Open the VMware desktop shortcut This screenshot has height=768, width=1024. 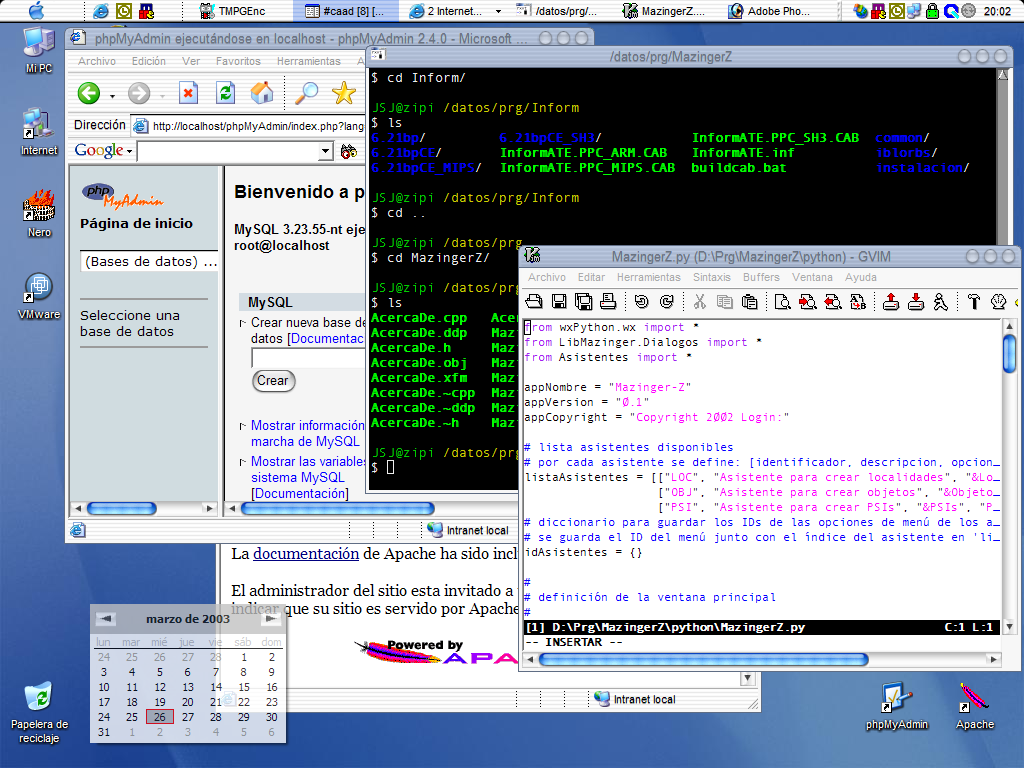pos(39,296)
